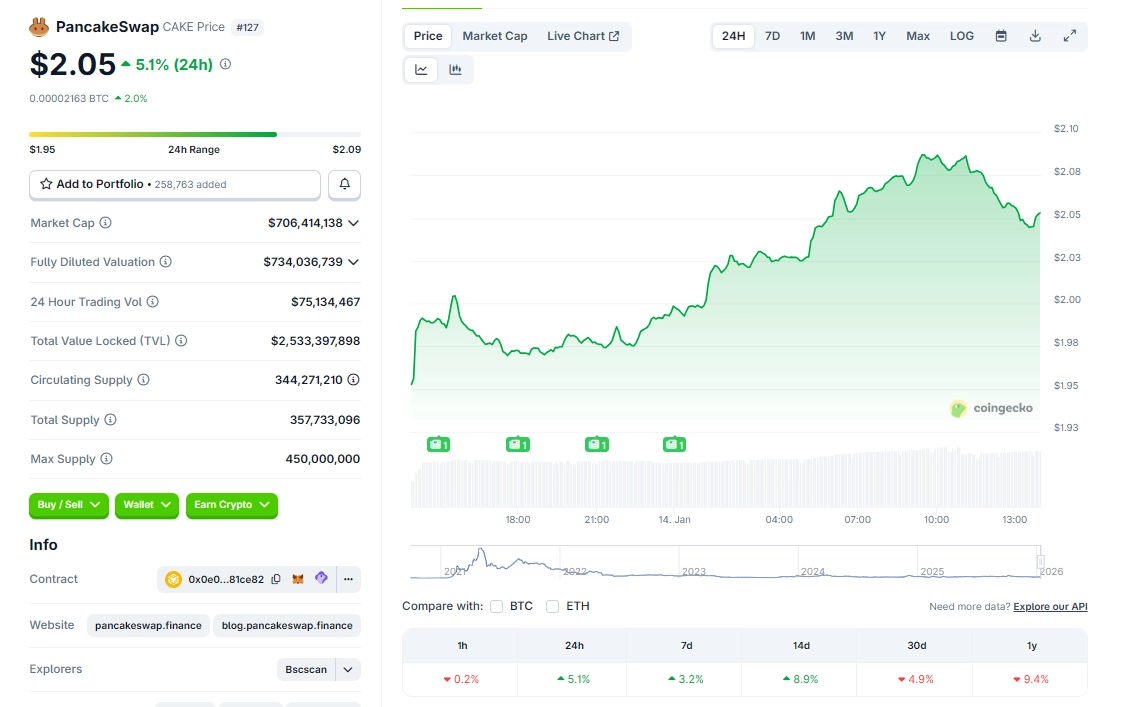Image resolution: width=1140 pixels, height=707 pixels.
Task: Click the chart timeline range navigator handle
Action: pos(1040,562)
